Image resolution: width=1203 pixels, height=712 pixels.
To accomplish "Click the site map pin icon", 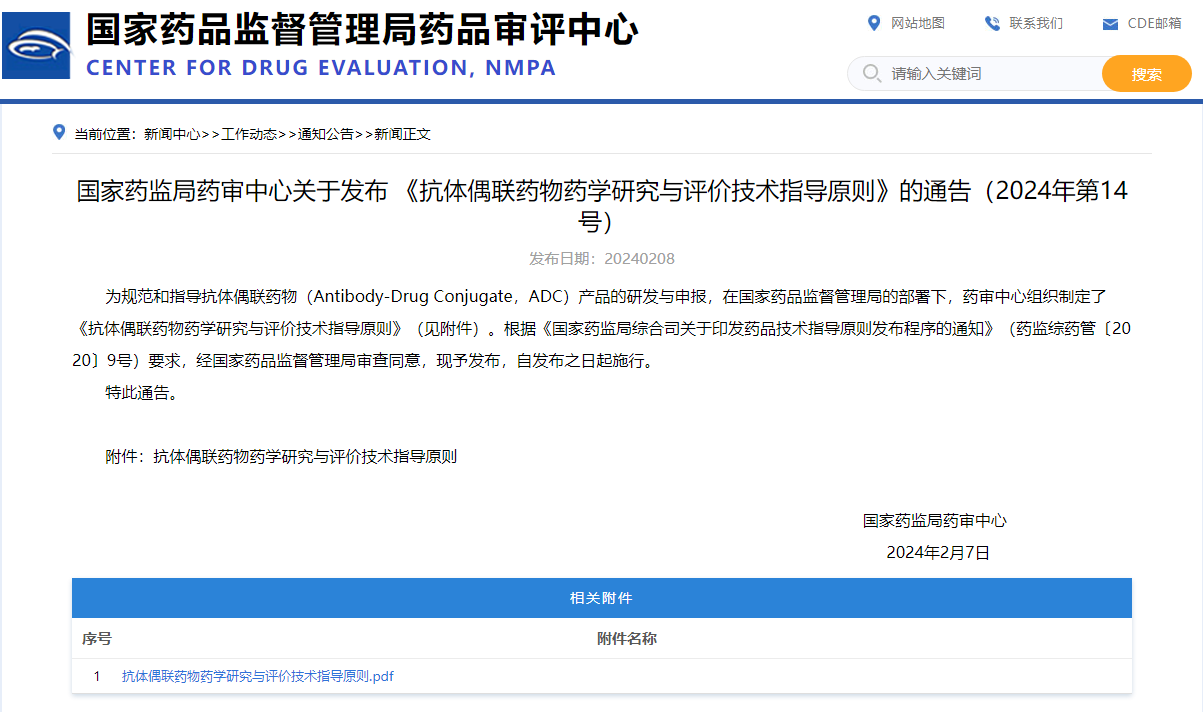I will (873, 23).
